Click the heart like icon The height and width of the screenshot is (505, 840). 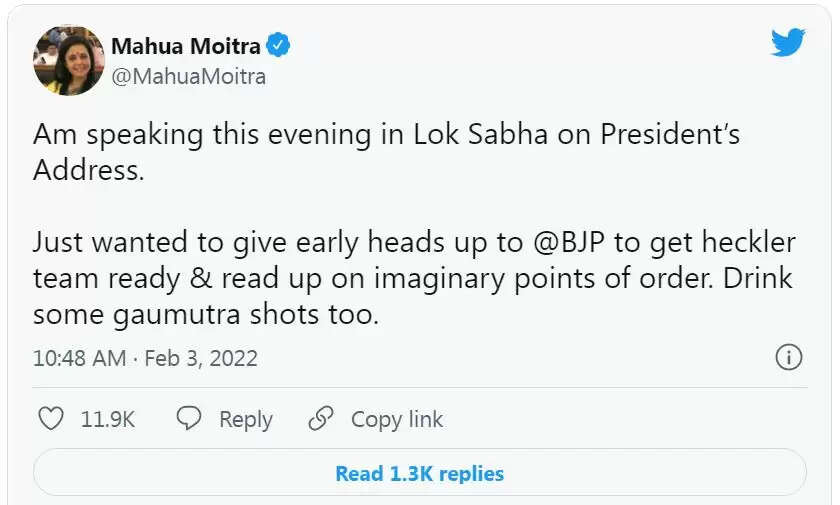tap(51, 419)
